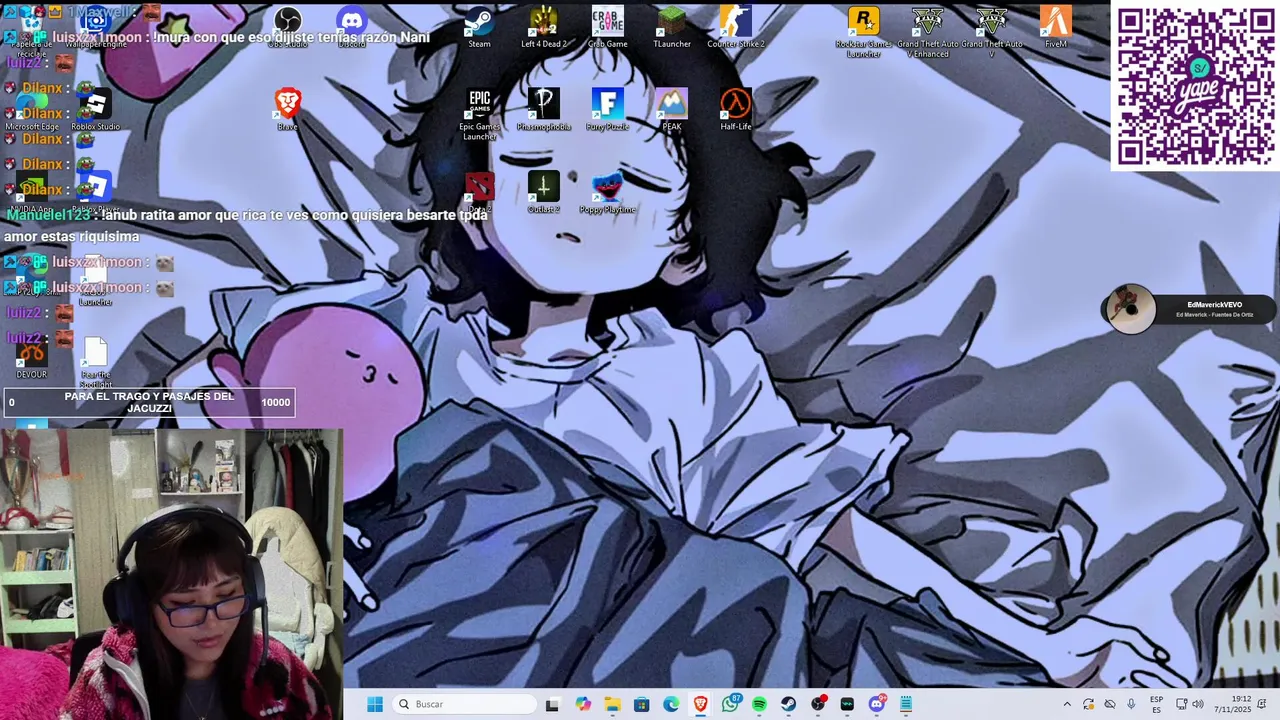1280x720 pixels.
Task: Launch TLauncher from the desktop
Action: (672, 27)
